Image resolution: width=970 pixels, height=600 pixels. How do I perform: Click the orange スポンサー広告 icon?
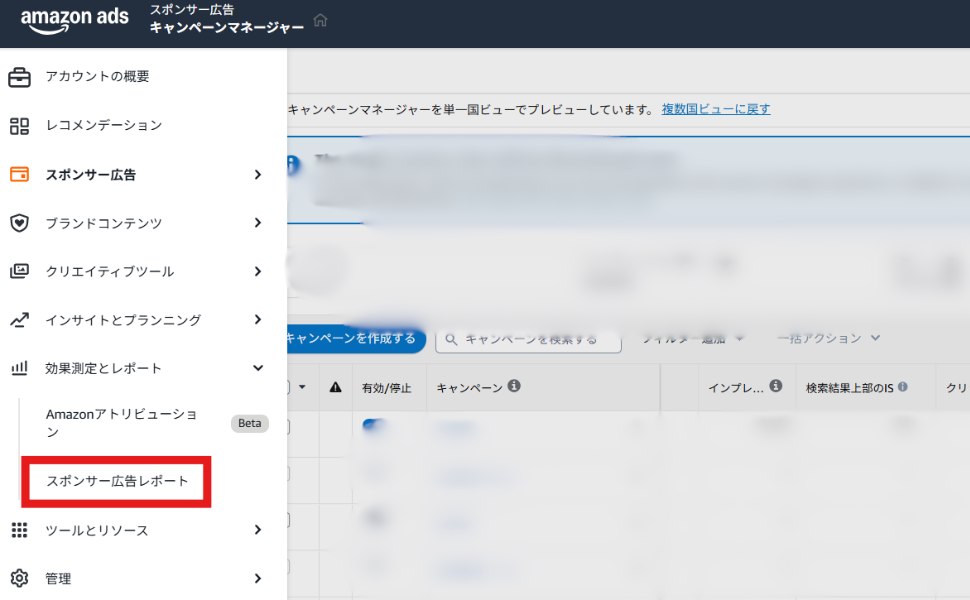[19, 174]
